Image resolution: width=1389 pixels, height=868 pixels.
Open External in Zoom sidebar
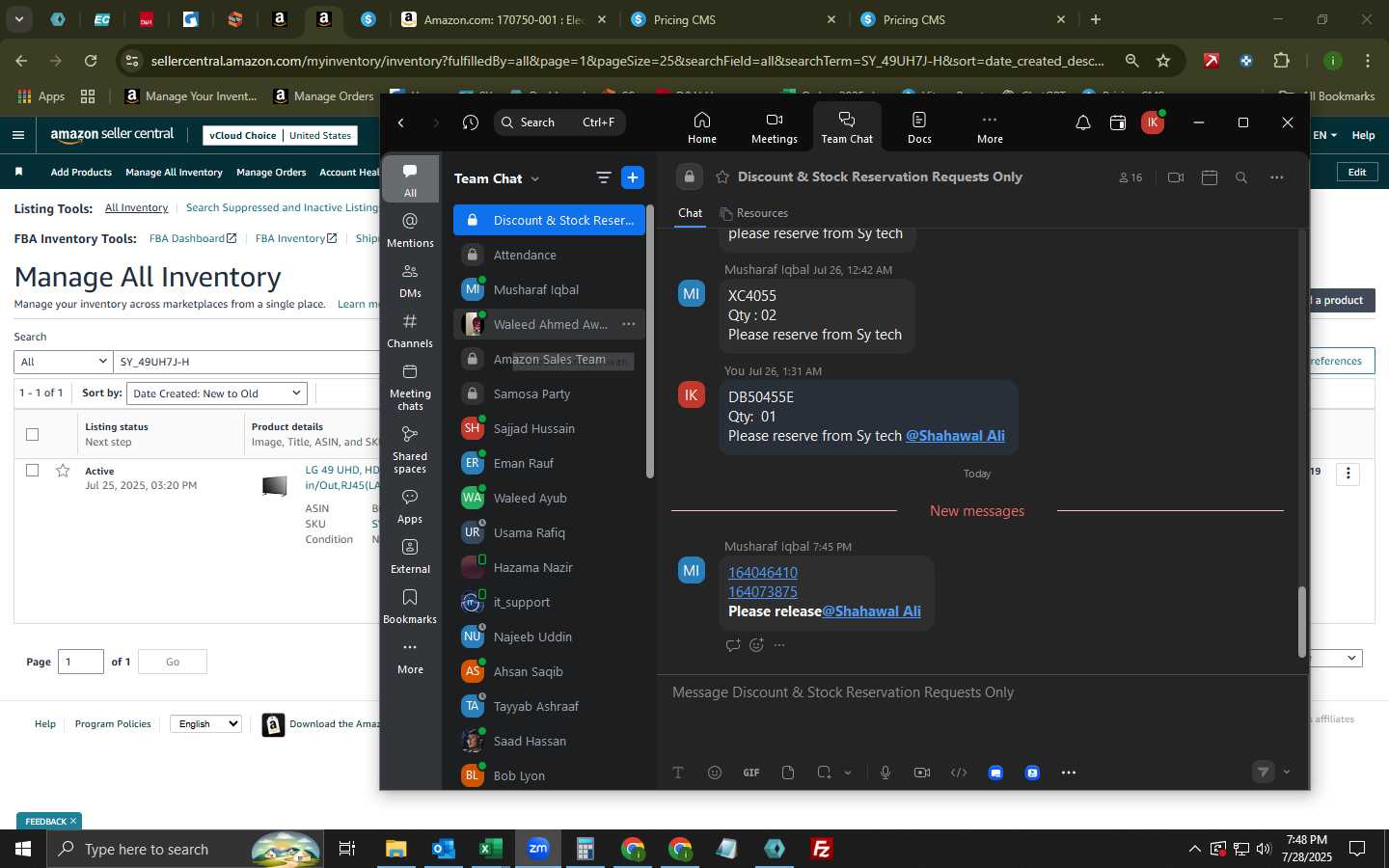point(410,556)
